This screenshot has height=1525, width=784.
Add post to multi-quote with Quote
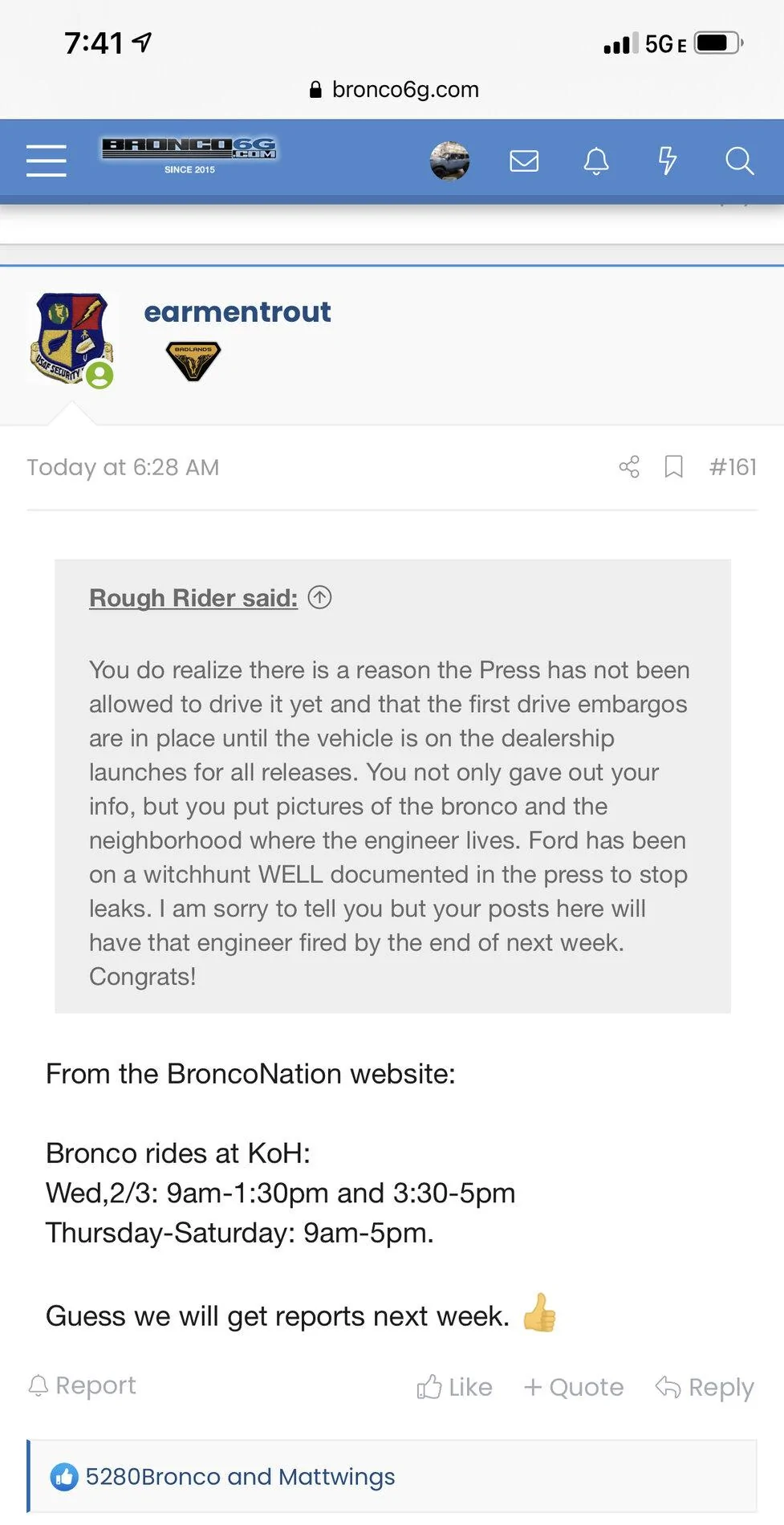click(574, 1387)
